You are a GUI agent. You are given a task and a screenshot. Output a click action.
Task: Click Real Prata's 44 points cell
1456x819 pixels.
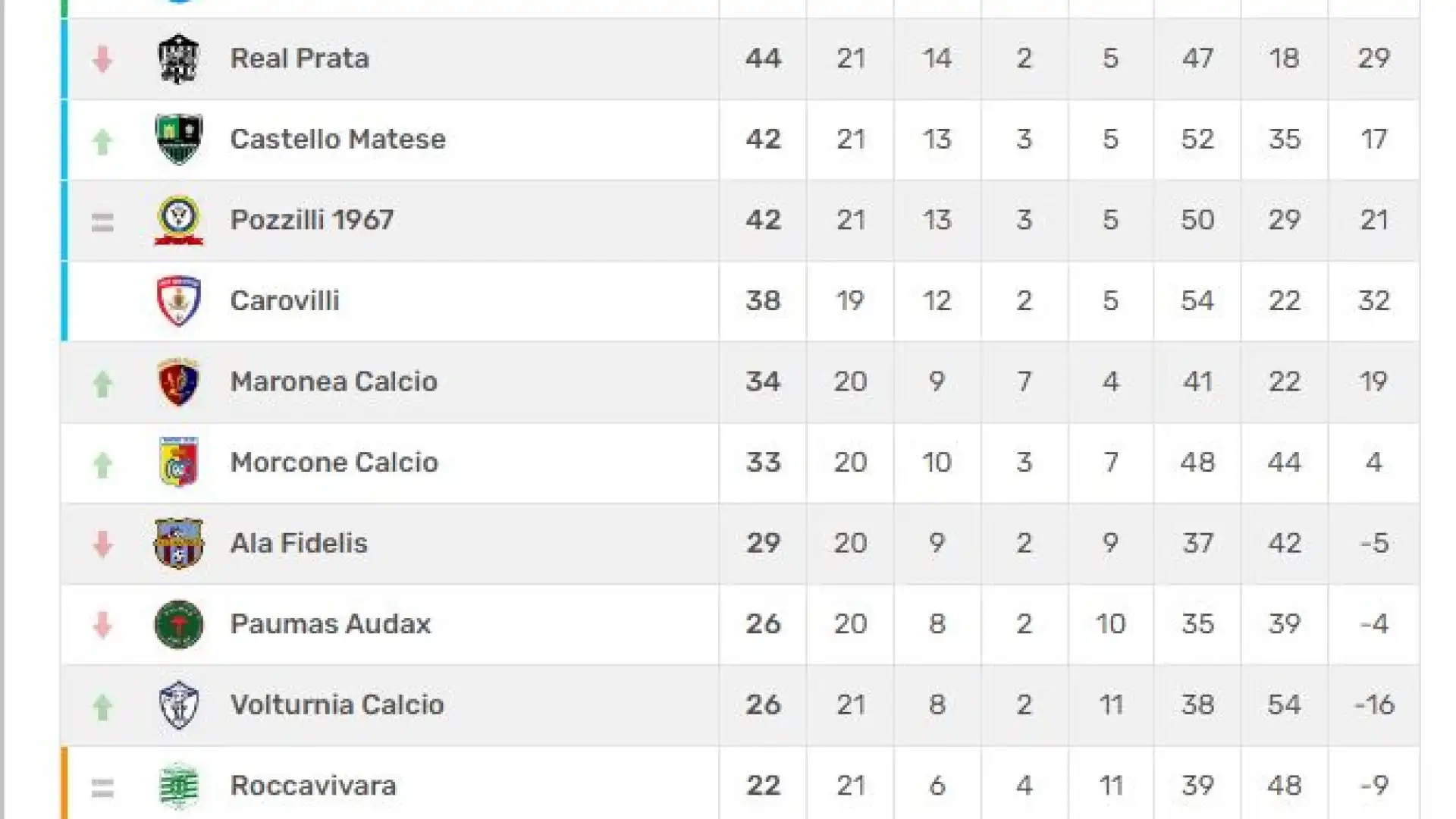click(763, 58)
